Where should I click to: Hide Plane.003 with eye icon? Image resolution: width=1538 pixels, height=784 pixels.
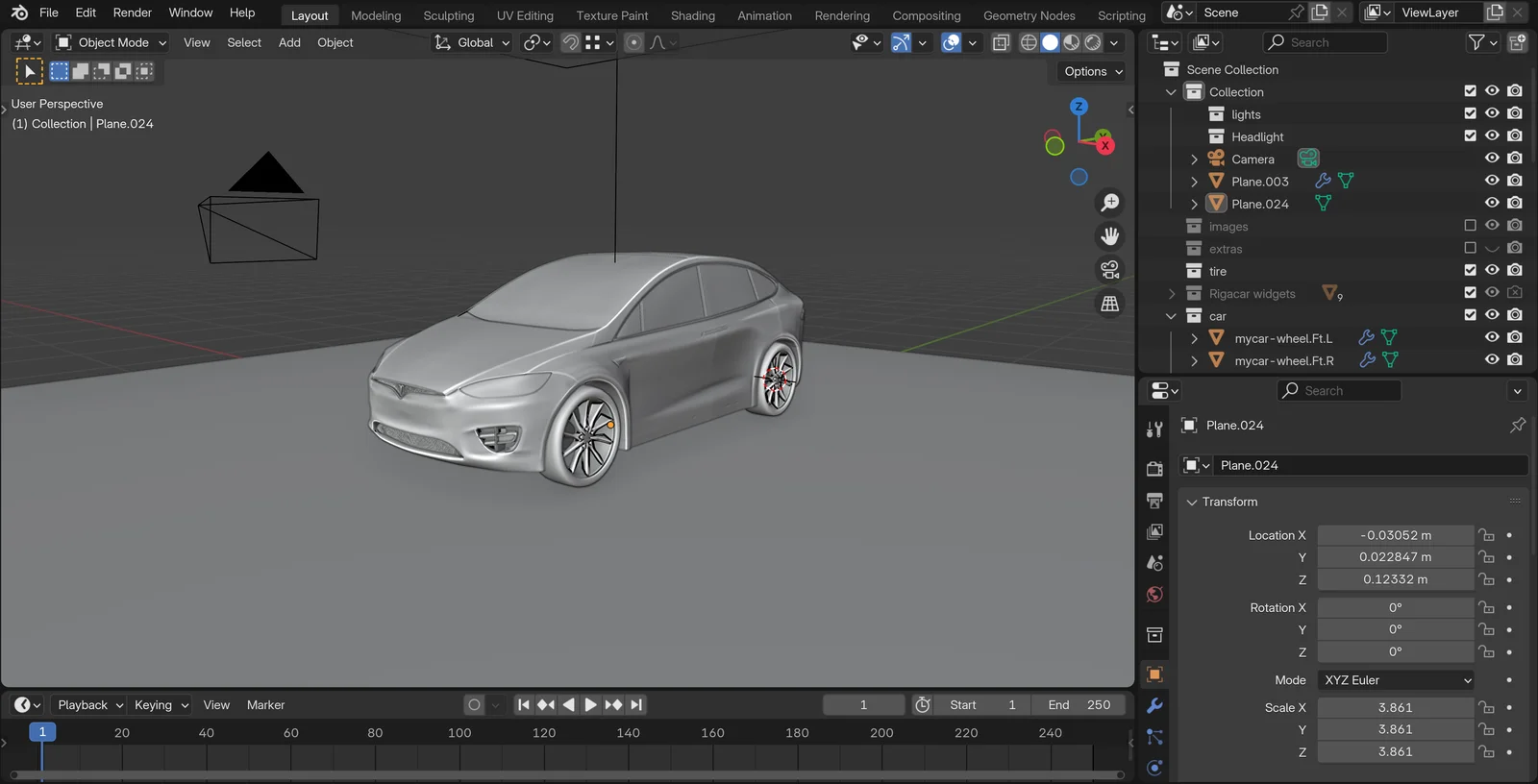point(1492,181)
